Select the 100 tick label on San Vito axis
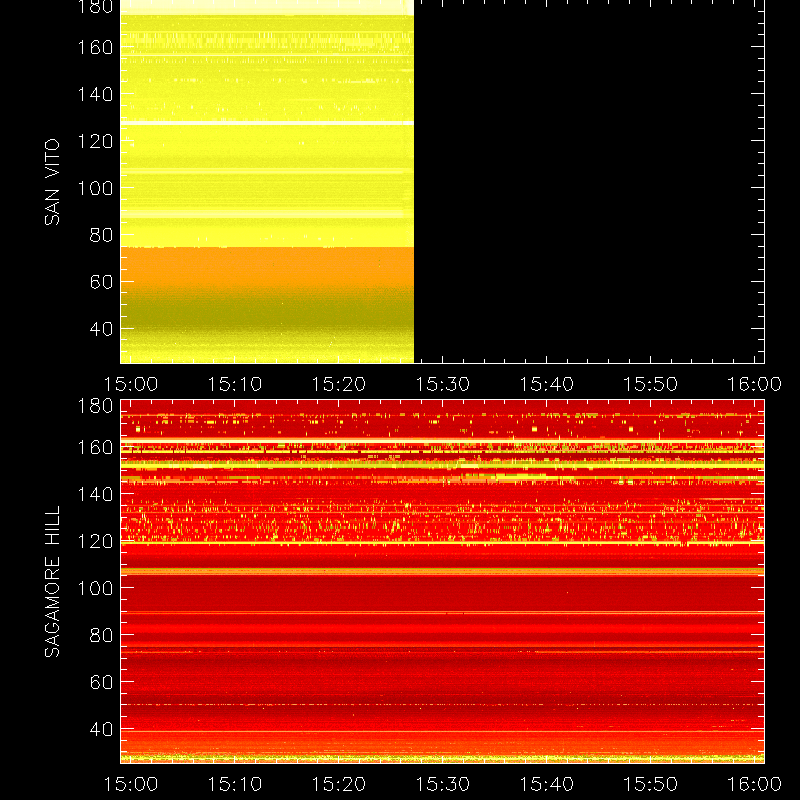This screenshot has height=800, width=800. click(x=95, y=188)
